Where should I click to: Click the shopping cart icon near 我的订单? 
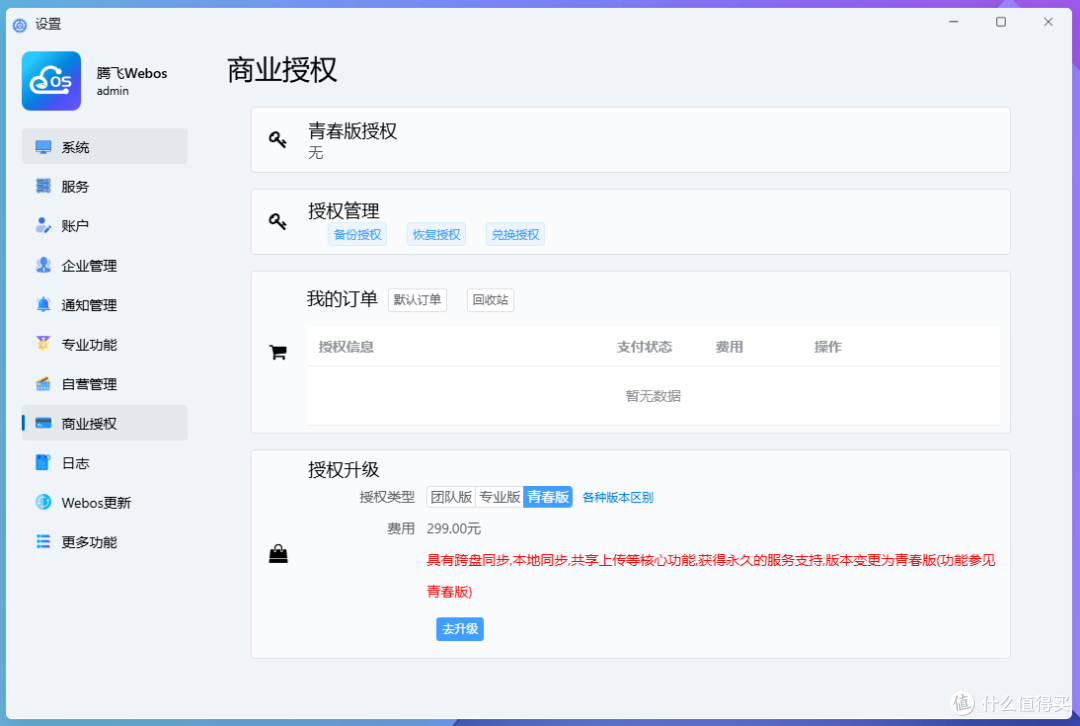pos(278,351)
